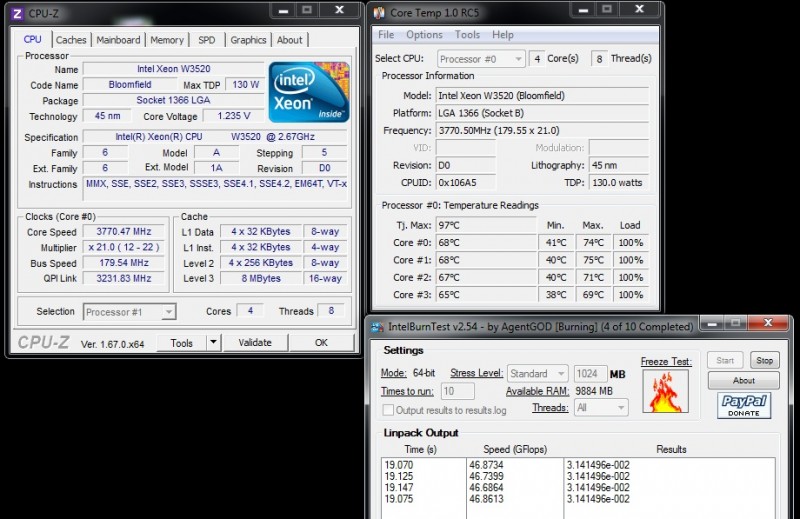Image resolution: width=800 pixels, height=519 pixels.
Task: Open the Stress Level Standard dropdown
Action: [x=538, y=373]
